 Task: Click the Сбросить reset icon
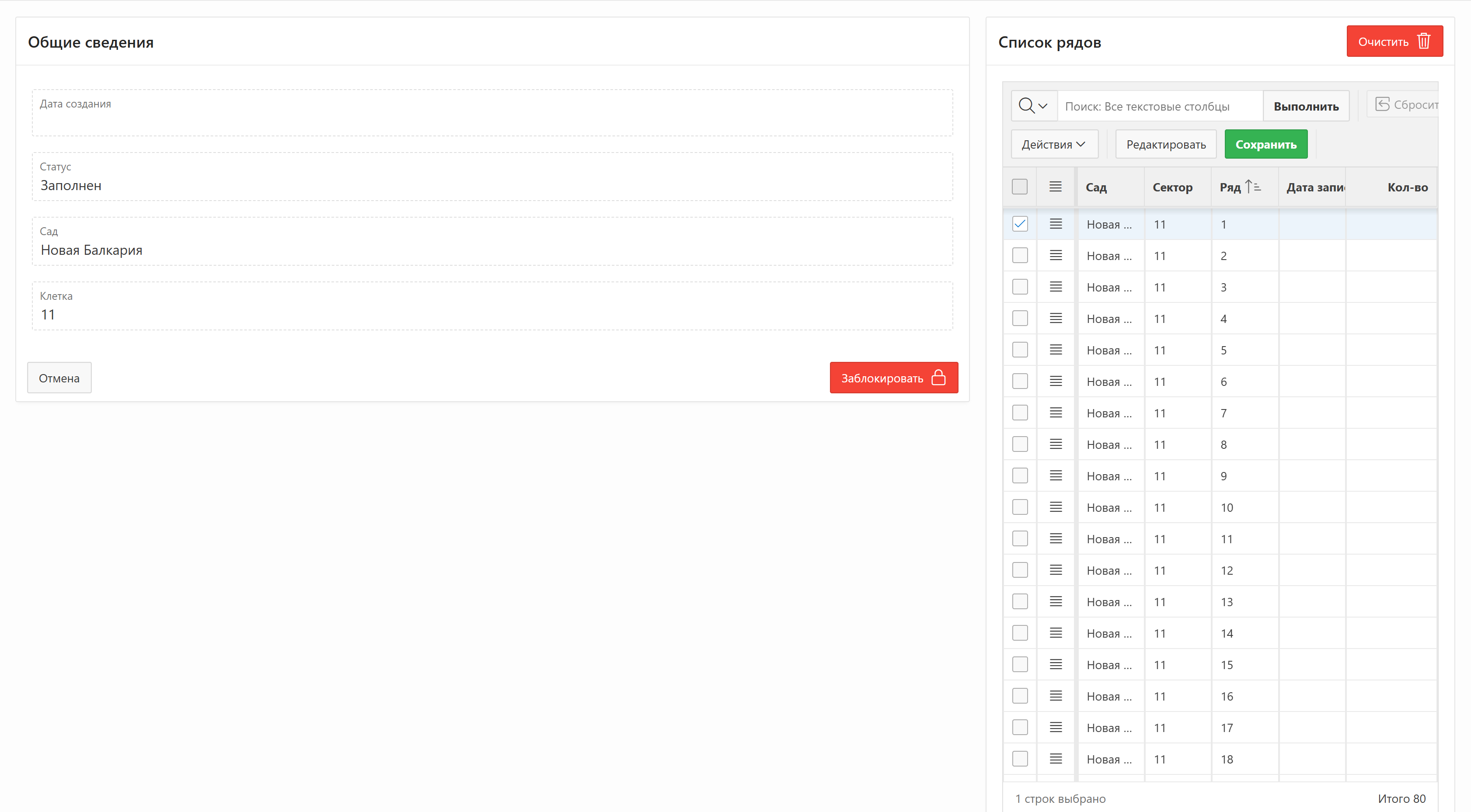point(1383,104)
